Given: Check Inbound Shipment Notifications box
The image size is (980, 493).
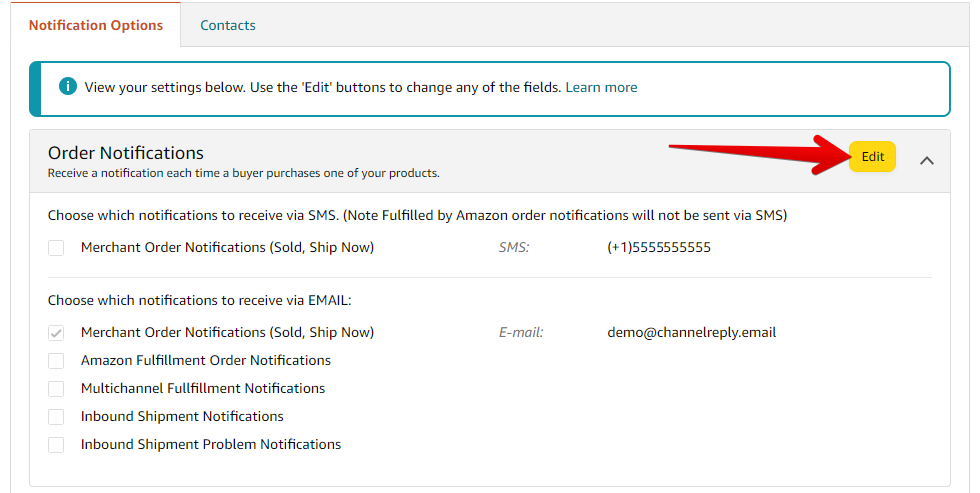Looking at the screenshot, I should 56,417.
